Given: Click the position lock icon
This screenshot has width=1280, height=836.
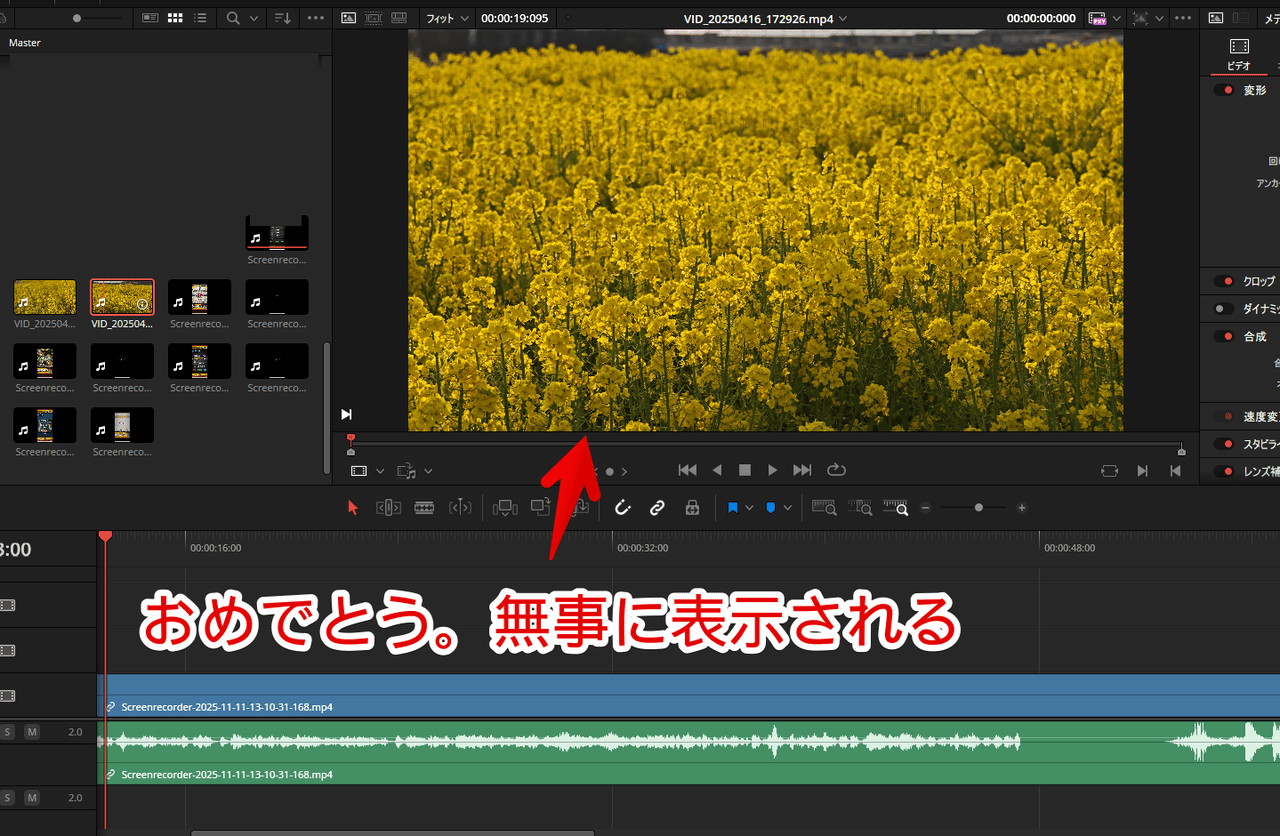Looking at the screenshot, I should 691,508.
